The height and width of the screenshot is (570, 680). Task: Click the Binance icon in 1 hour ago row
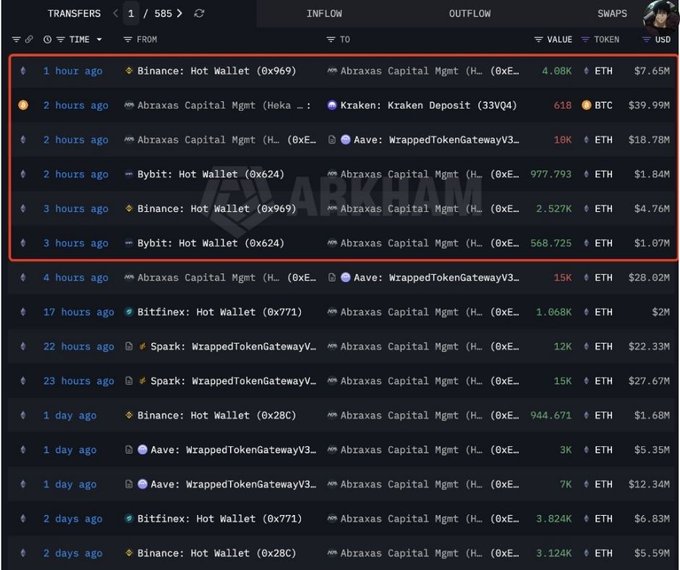129,70
